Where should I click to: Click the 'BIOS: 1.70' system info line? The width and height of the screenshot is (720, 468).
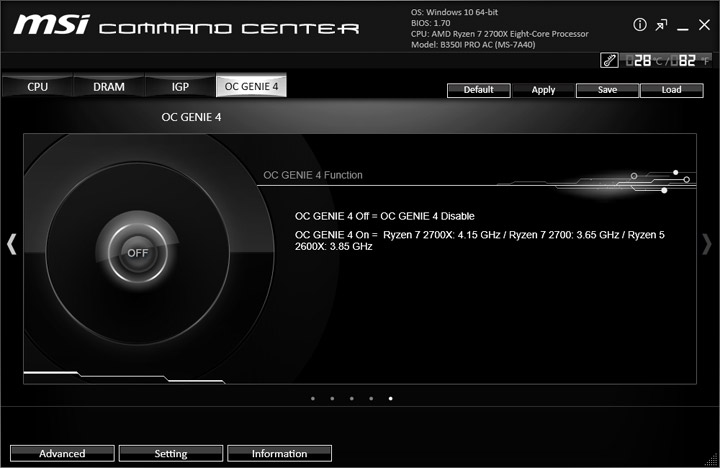[431, 23]
